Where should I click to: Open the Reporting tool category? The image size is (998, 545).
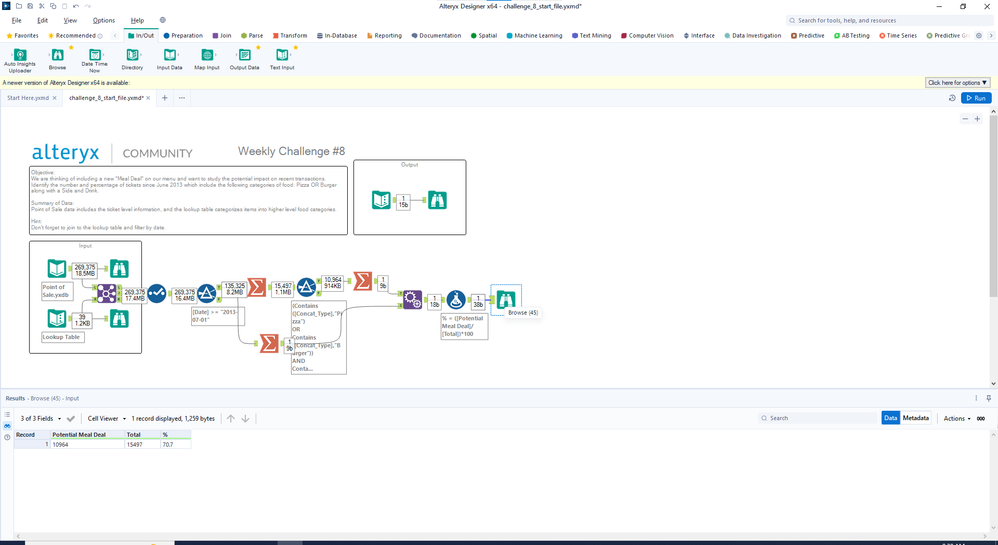click(x=384, y=36)
